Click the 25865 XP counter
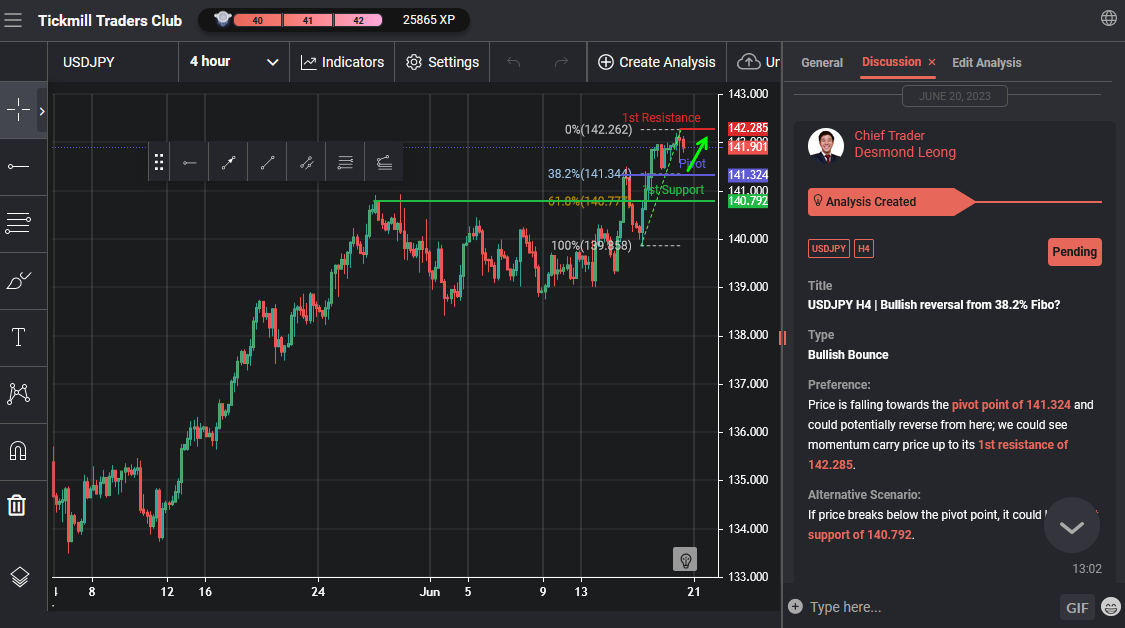 tap(428, 20)
